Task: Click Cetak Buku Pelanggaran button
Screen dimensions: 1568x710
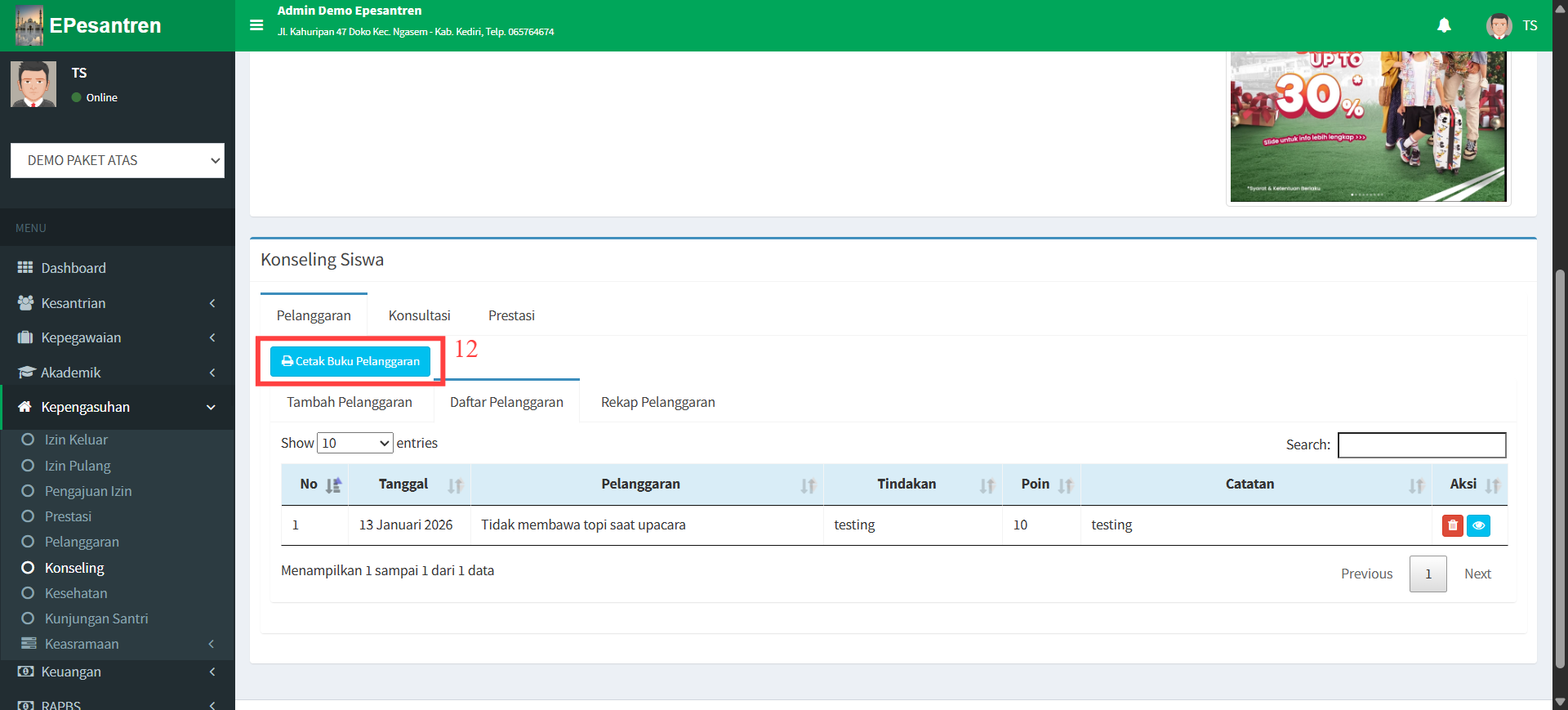Action: (350, 361)
